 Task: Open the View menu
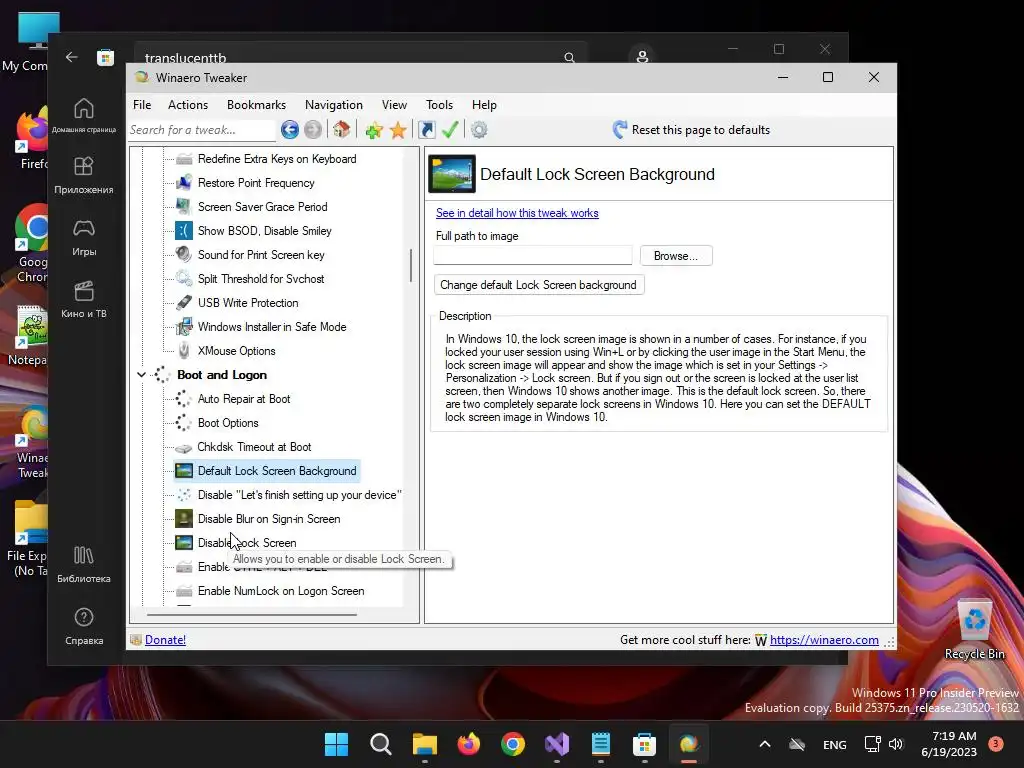pos(394,104)
